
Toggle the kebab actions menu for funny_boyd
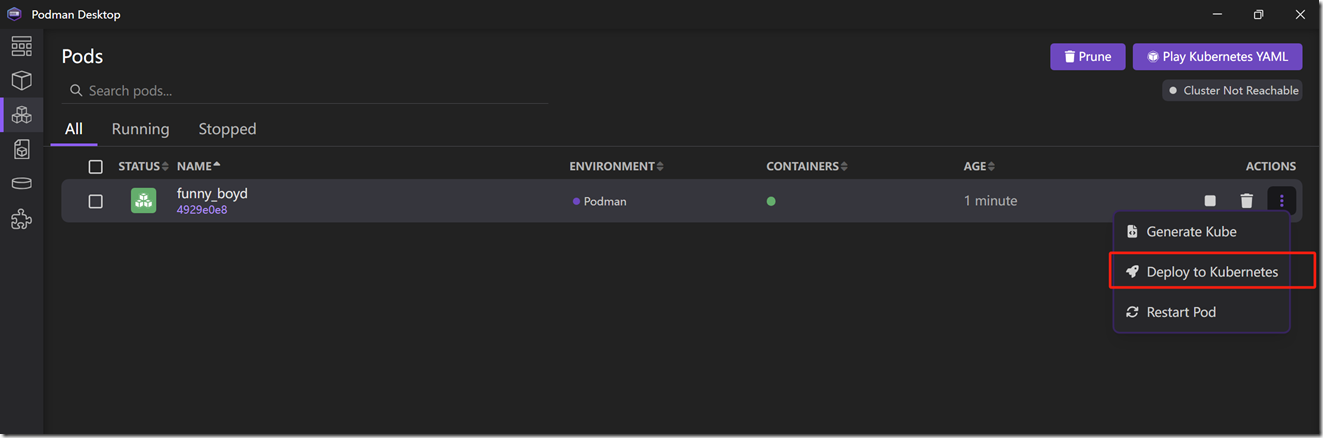pyautogui.click(x=1281, y=201)
